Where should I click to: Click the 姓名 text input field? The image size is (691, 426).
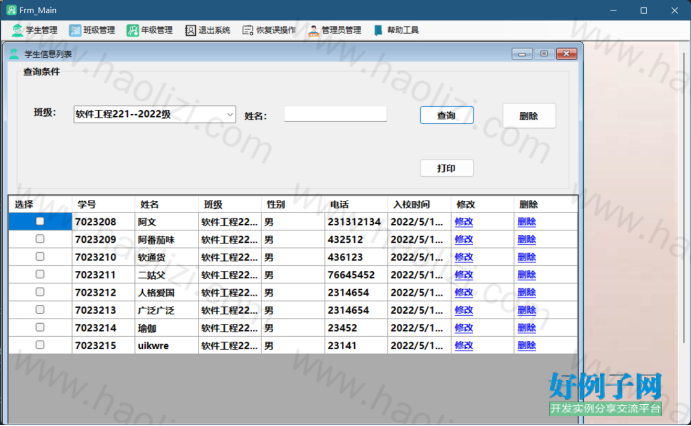(x=335, y=114)
